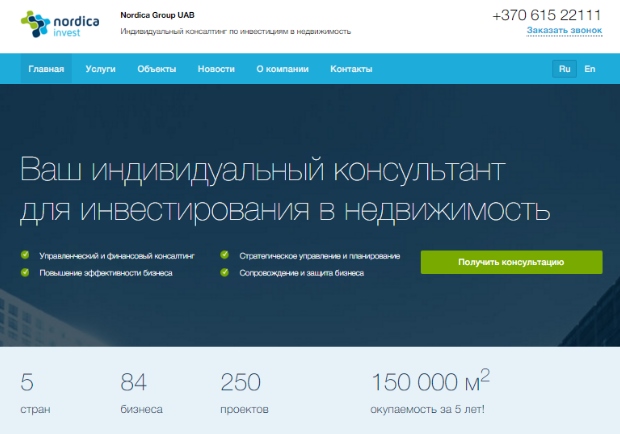Navigate to О компании page

pyautogui.click(x=282, y=69)
